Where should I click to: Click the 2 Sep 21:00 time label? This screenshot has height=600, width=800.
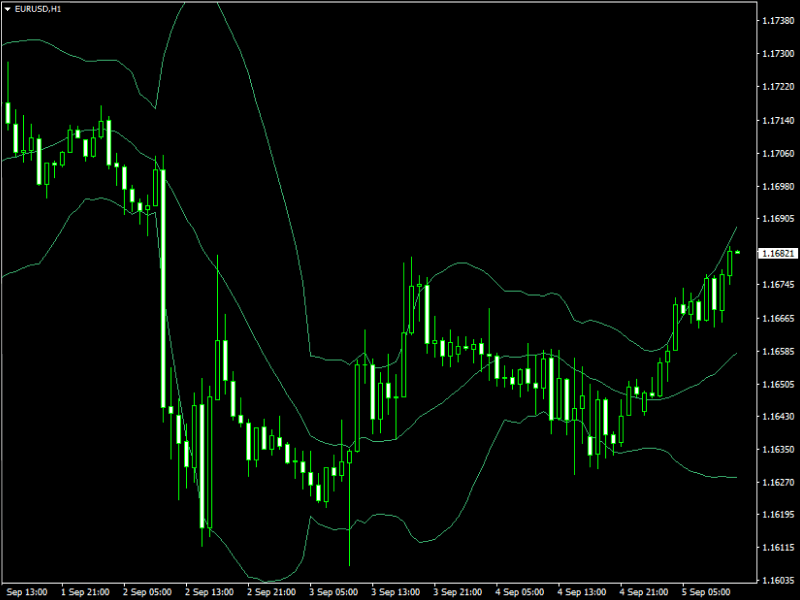(x=272, y=592)
